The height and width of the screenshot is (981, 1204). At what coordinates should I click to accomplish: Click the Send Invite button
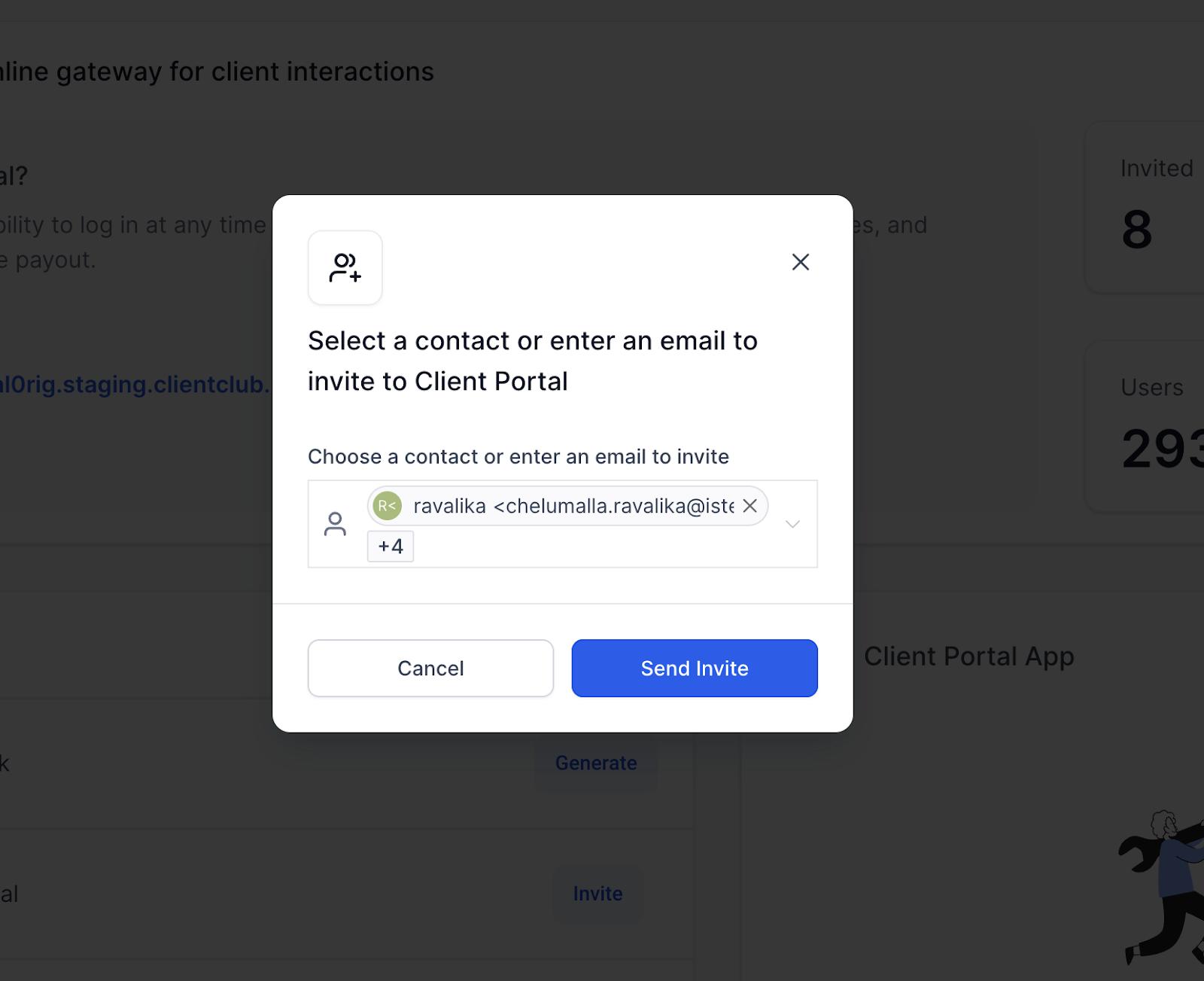click(695, 669)
